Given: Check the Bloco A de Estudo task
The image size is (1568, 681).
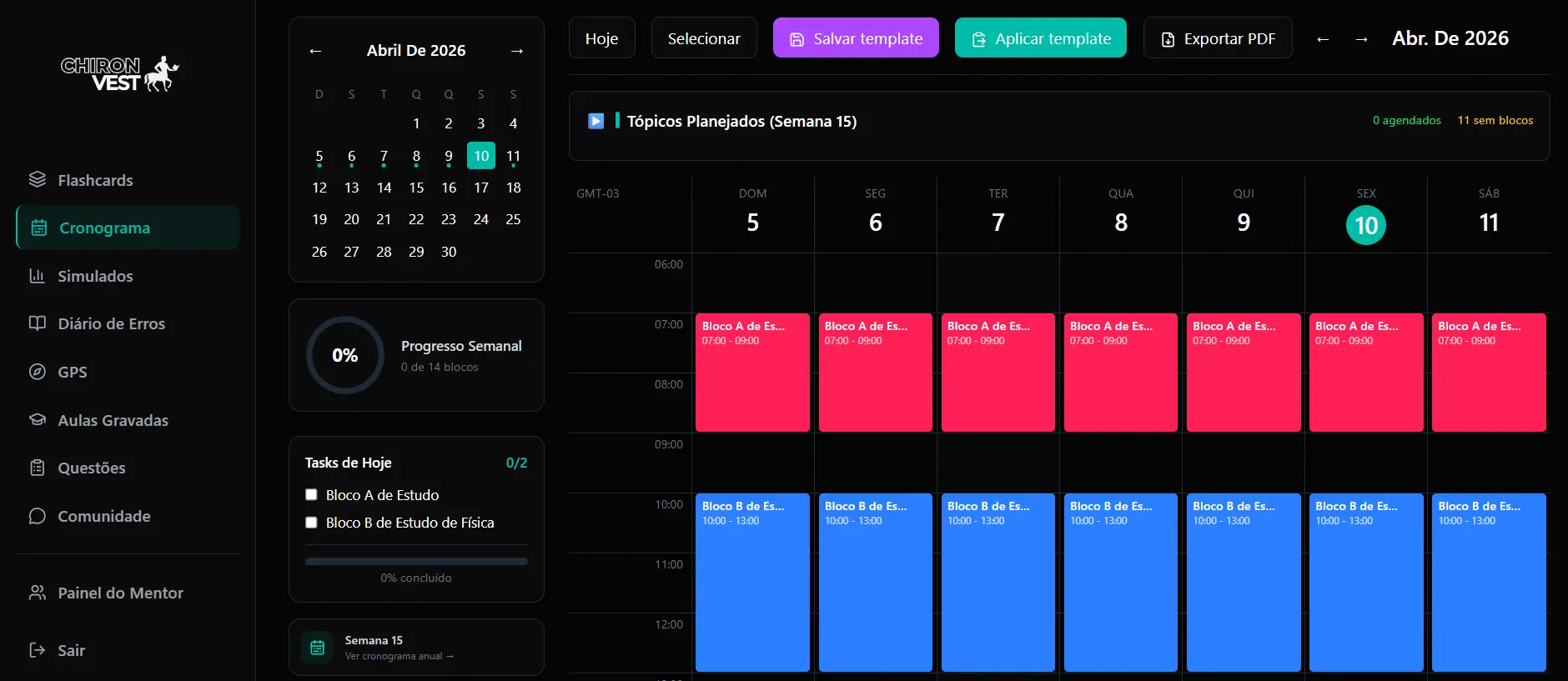Looking at the screenshot, I should (x=312, y=495).
